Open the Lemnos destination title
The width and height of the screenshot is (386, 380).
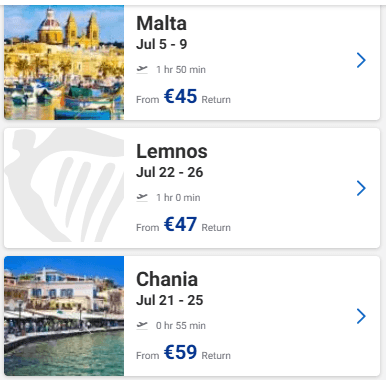tap(172, 151)
